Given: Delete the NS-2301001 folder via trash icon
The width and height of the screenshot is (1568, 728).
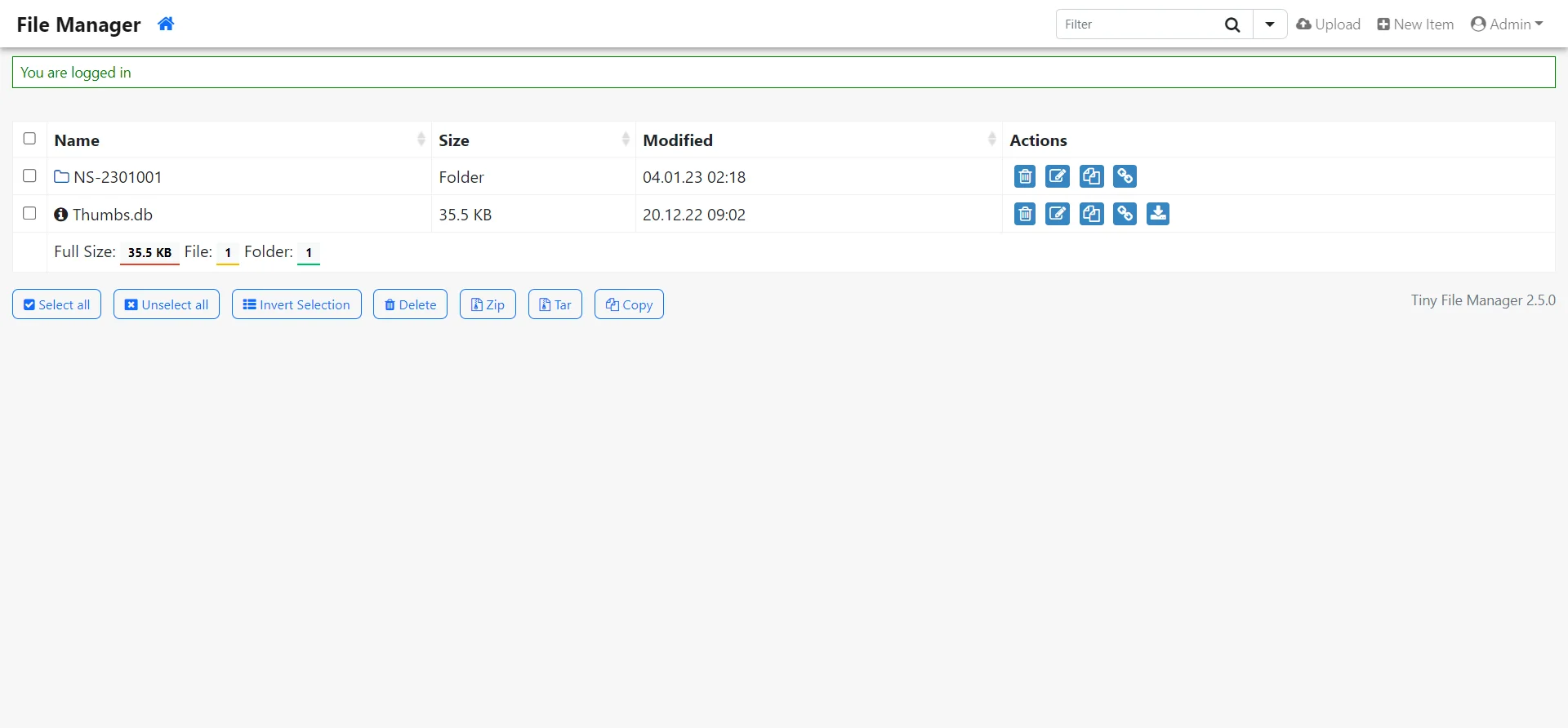Looking at the screenshot, I should pos(1024,176).
